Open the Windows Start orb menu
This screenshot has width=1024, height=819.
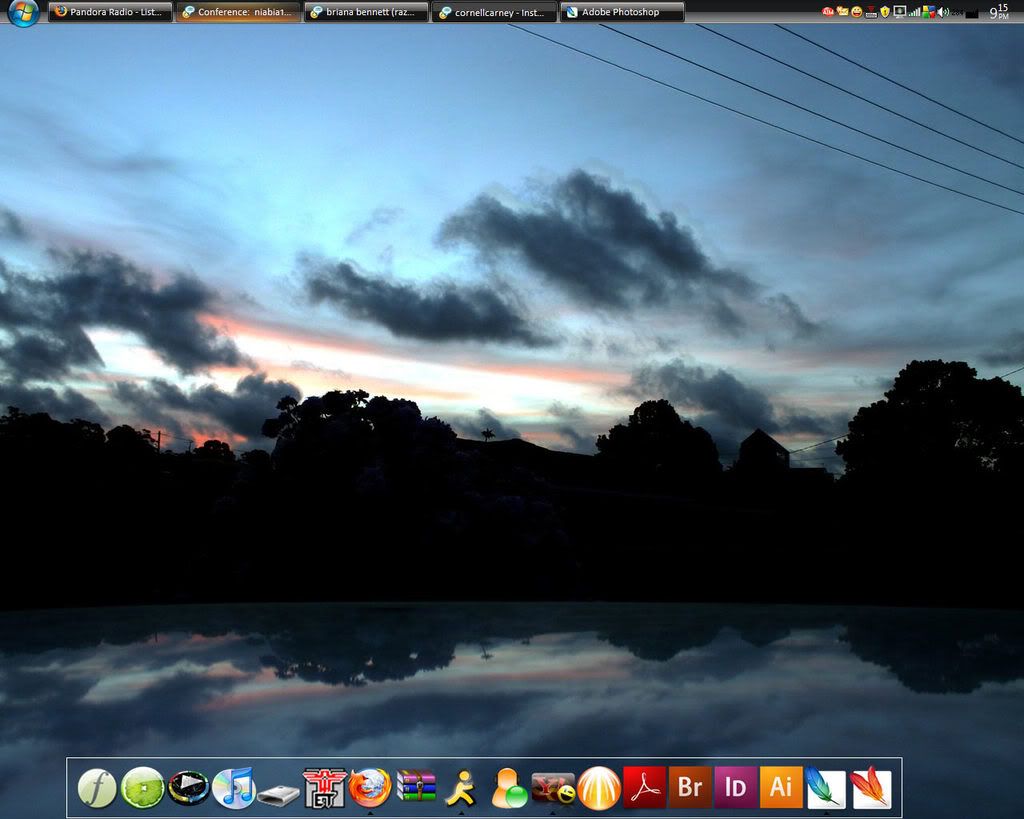pyautogui.click(x=22, y=12)
